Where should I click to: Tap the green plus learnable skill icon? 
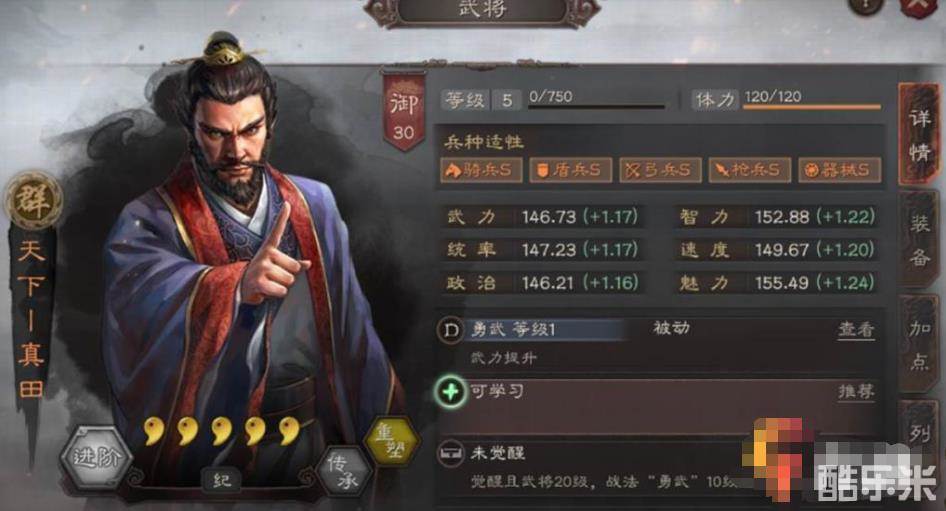pyautogui.click(x=451, y=391)
